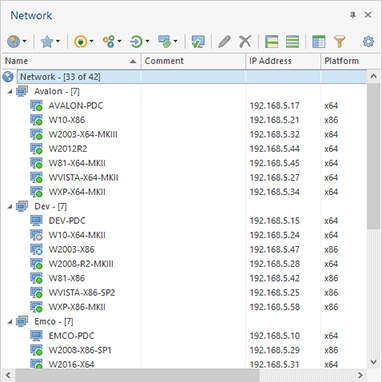Image resolution: width=382 pixels, height=382 pixels.
Task: Sort by the Name column header
Action: pyautogui.click(x=71, y=61)
